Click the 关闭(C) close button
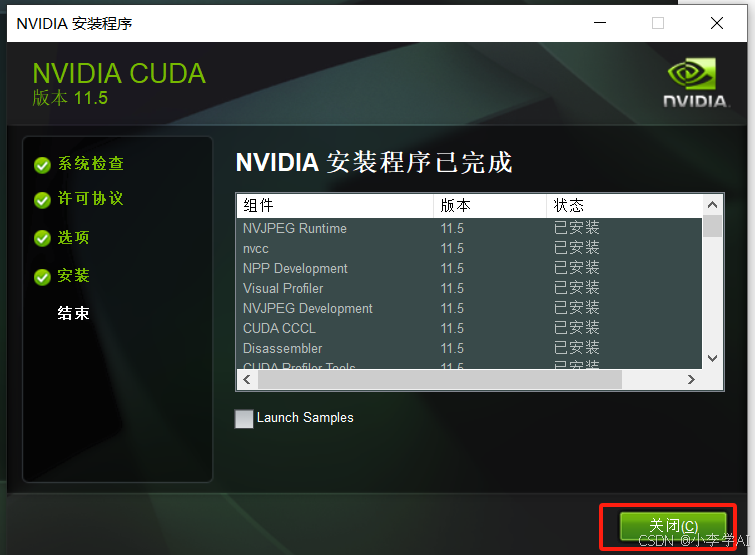 coord(673,526)
